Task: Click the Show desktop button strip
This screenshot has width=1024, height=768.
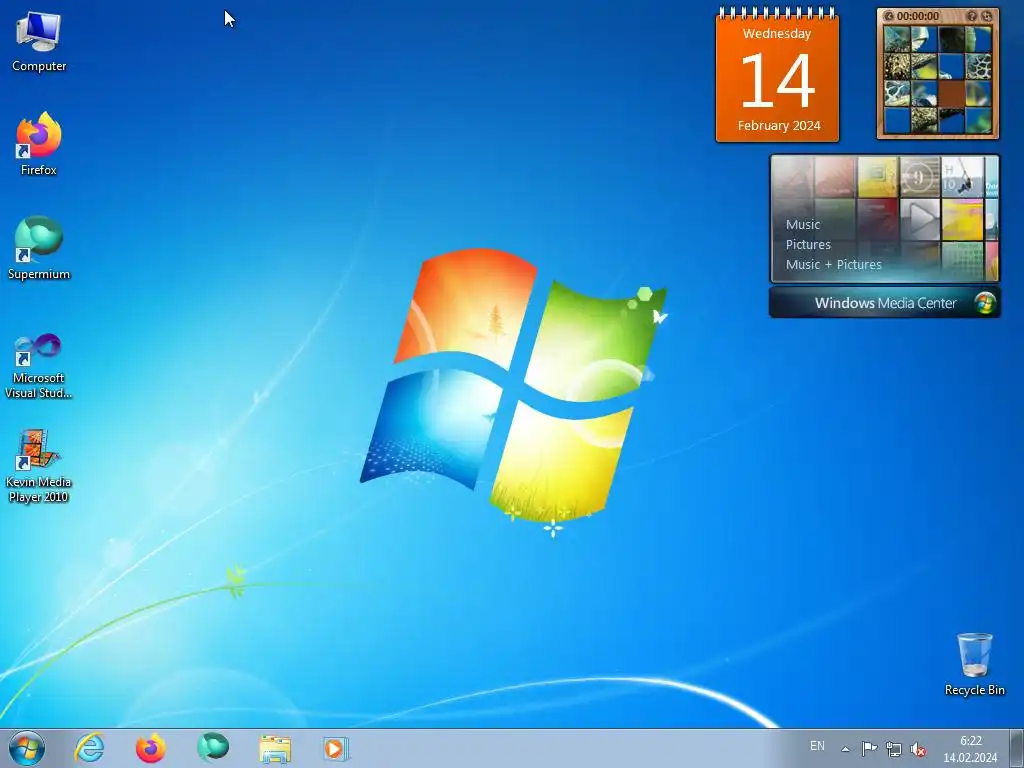Action: click(x=1016, y=748)
